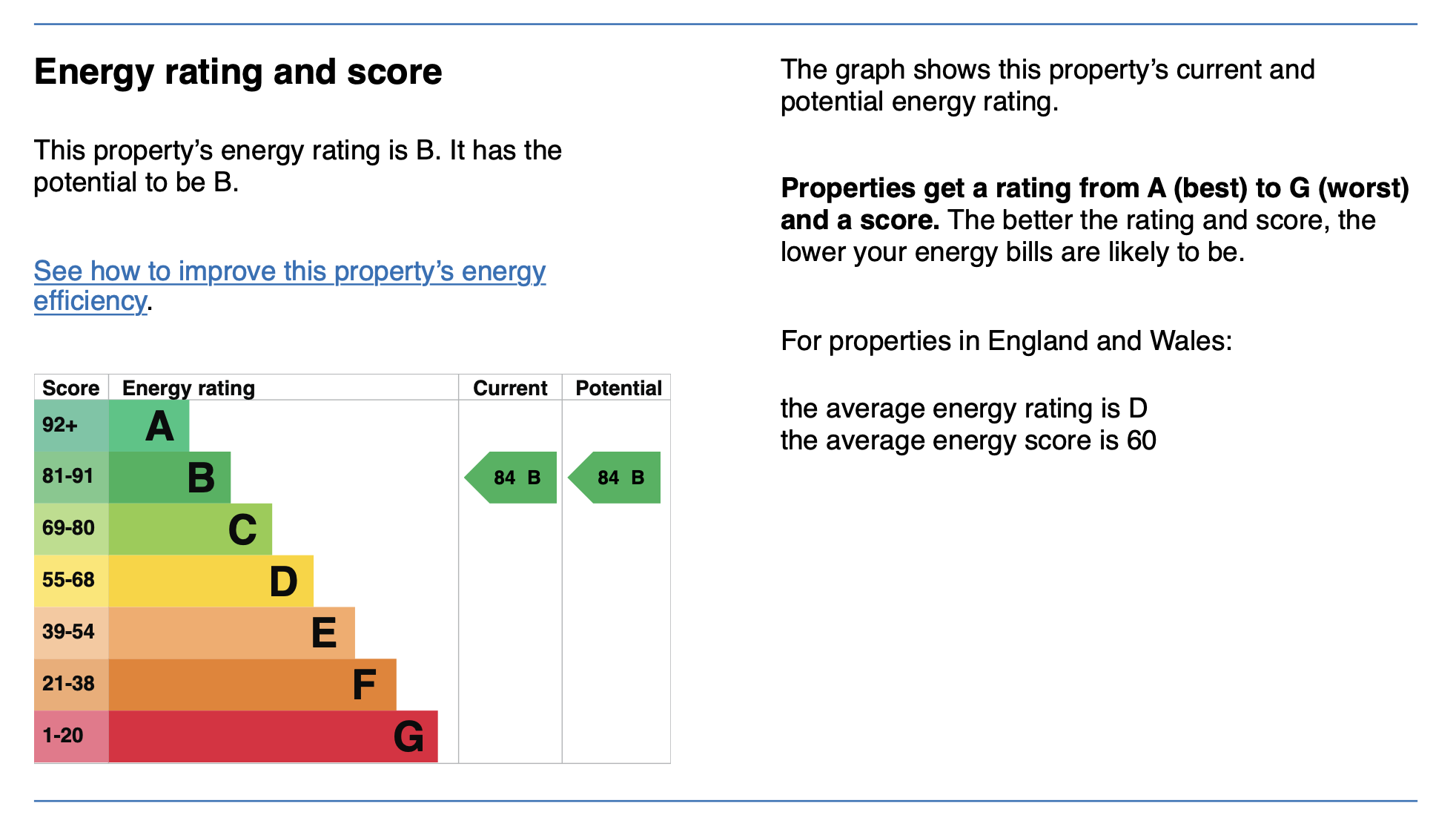Select the yellow D rating bar

pos(211,581)
